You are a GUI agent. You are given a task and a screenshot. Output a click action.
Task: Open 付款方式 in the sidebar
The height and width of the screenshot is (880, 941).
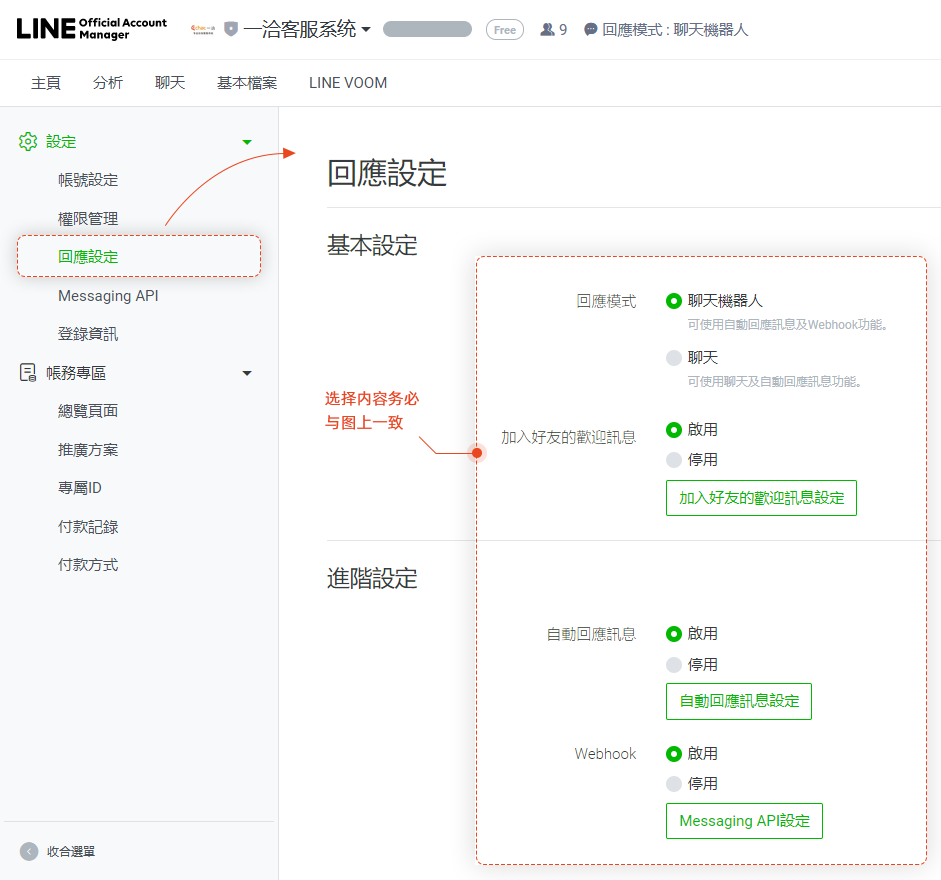point(88,565)
